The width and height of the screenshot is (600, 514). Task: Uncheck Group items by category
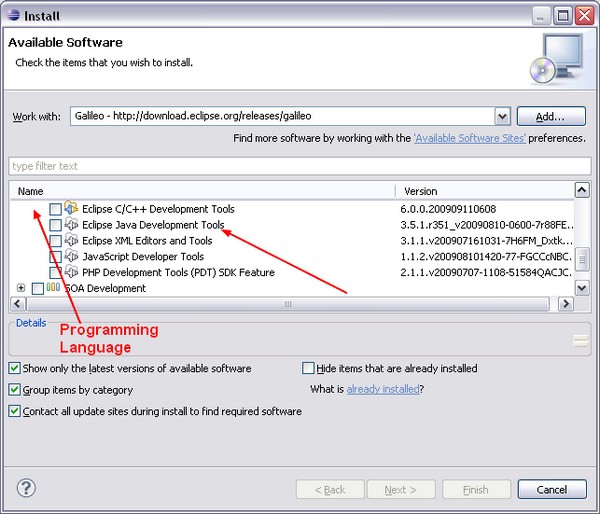point(15,390)
